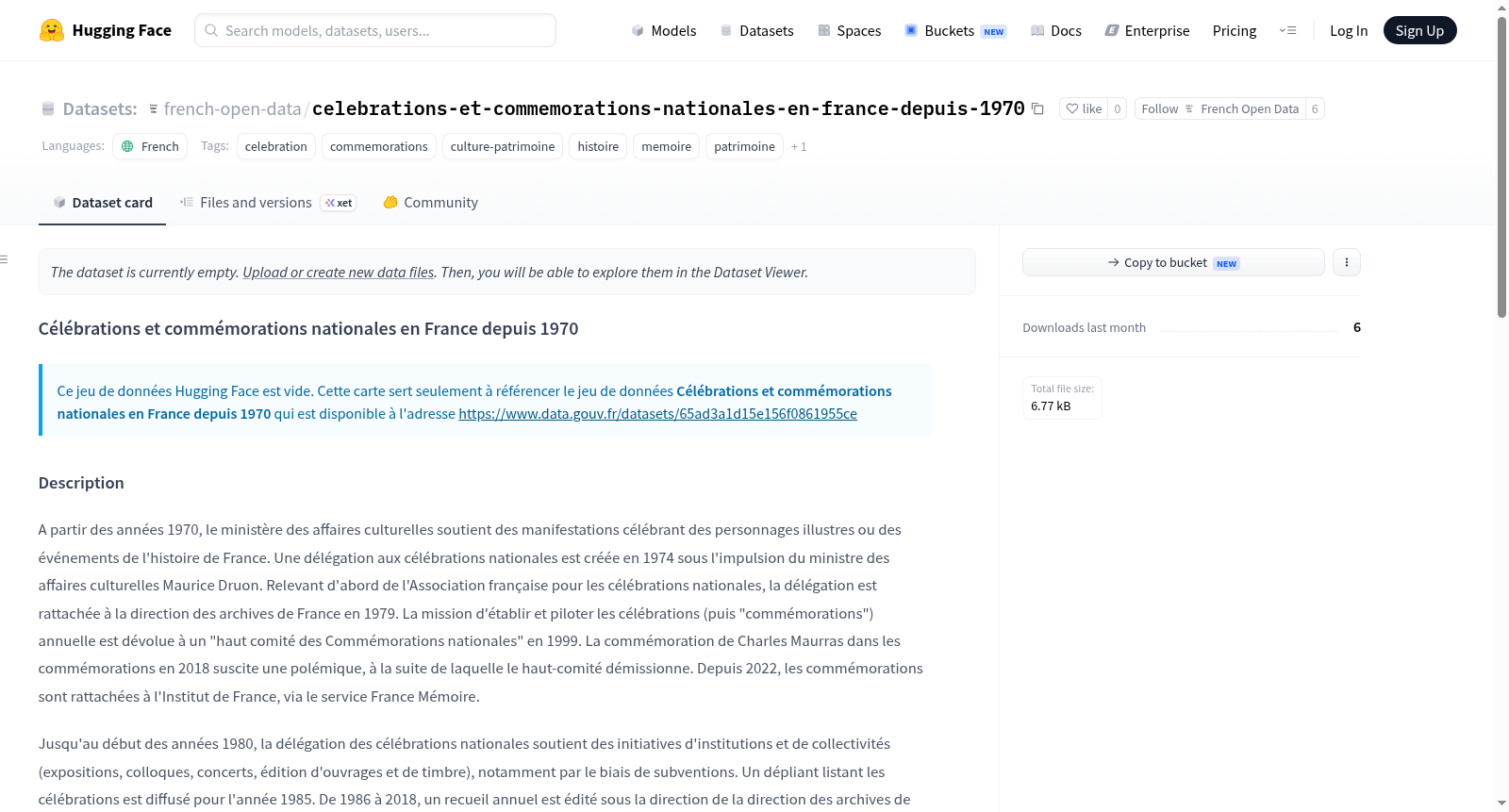This screenshot has width=1509, height=812.
Task: Select the memoire tag
Action: (667, 146)
